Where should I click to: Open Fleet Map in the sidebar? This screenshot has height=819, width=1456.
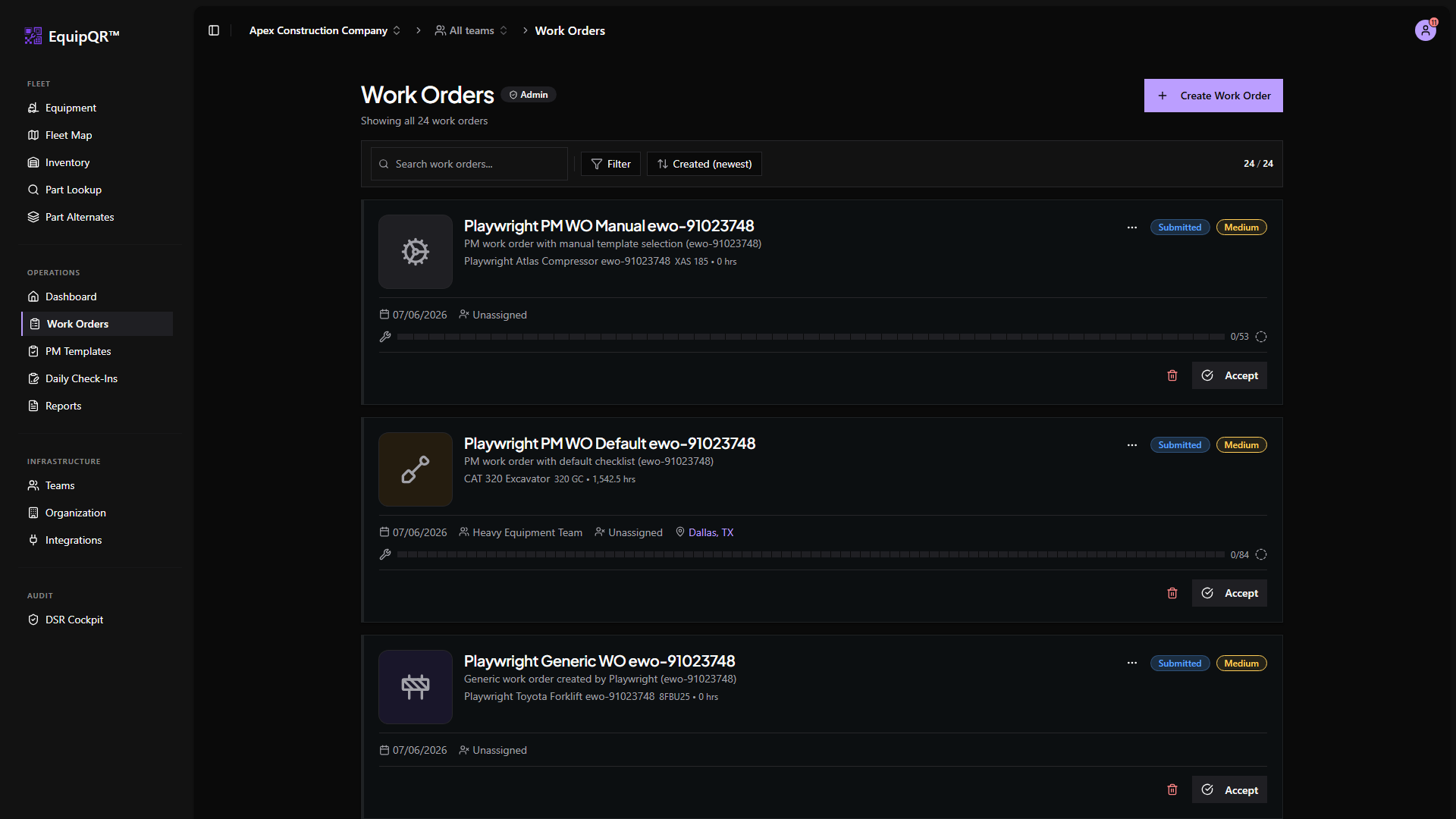pos(97,135)
